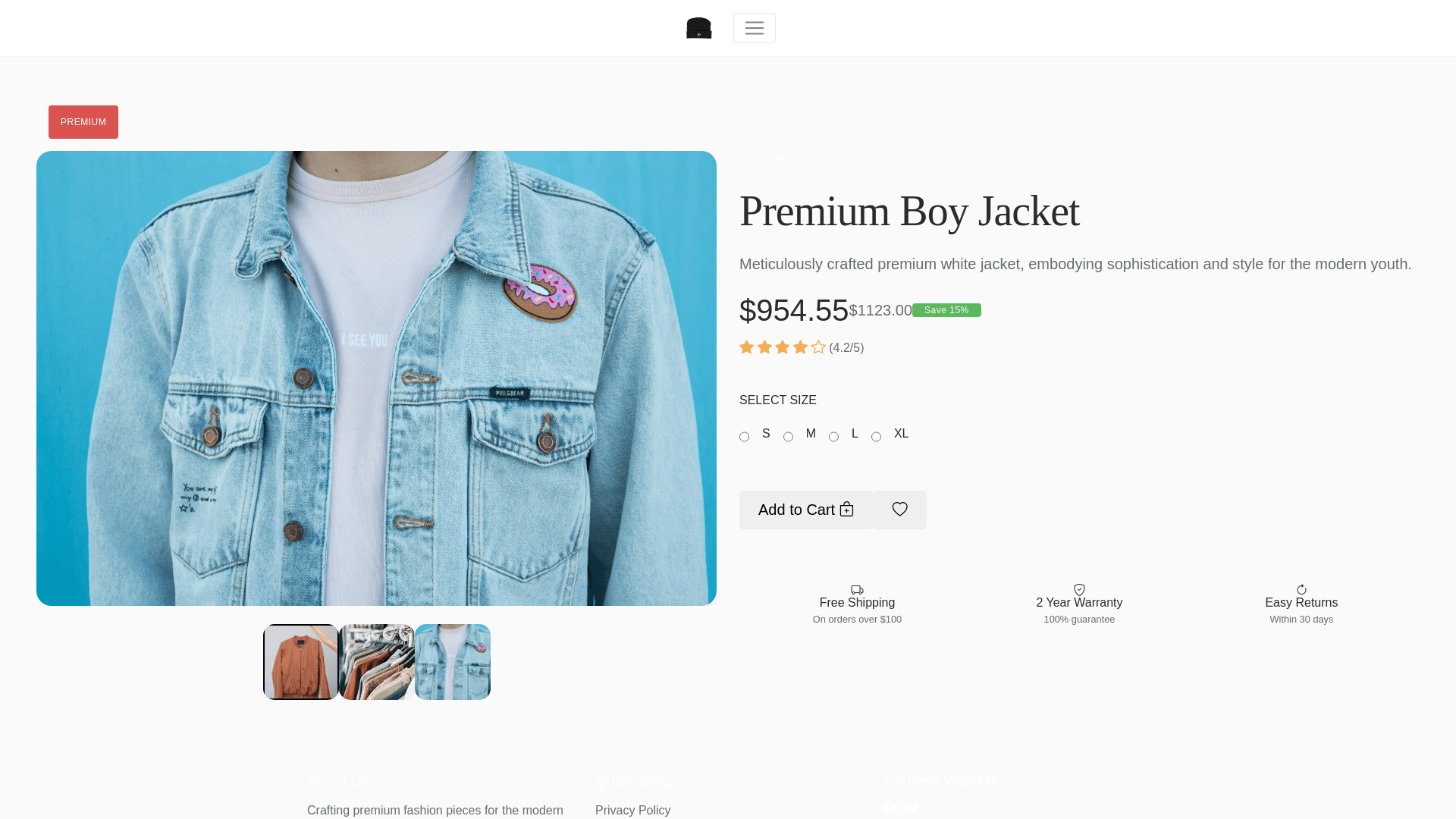Image resolution: width=1456 pixels, height=819 pixels.
Task: Show the clothes rack thumbnail
Action: pyautogui.click(x=377, y=662)
